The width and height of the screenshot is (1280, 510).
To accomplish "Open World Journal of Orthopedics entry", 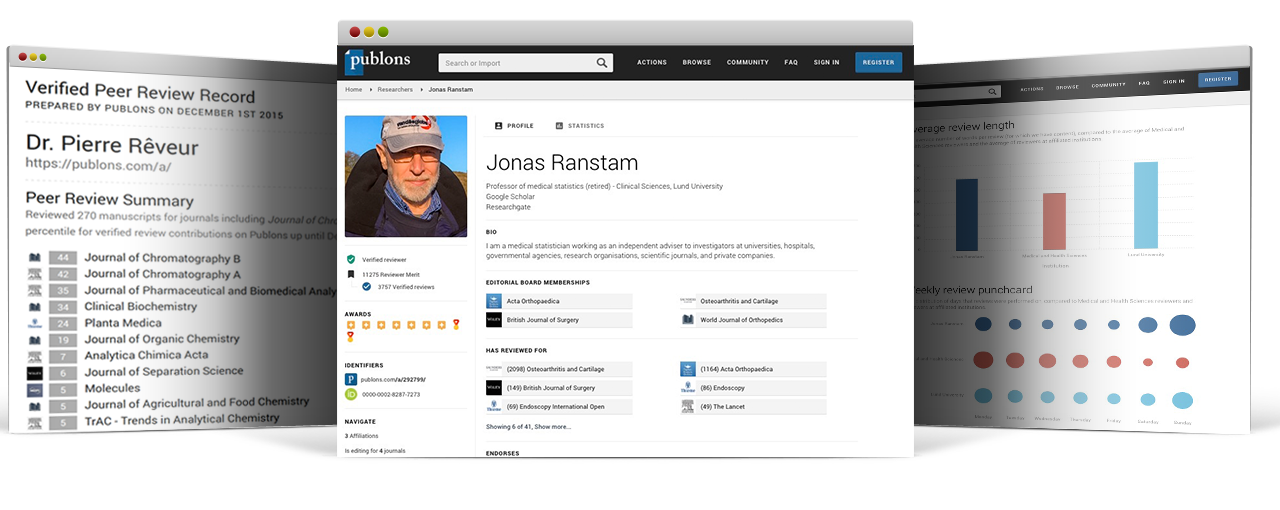I will click(753, 320).
